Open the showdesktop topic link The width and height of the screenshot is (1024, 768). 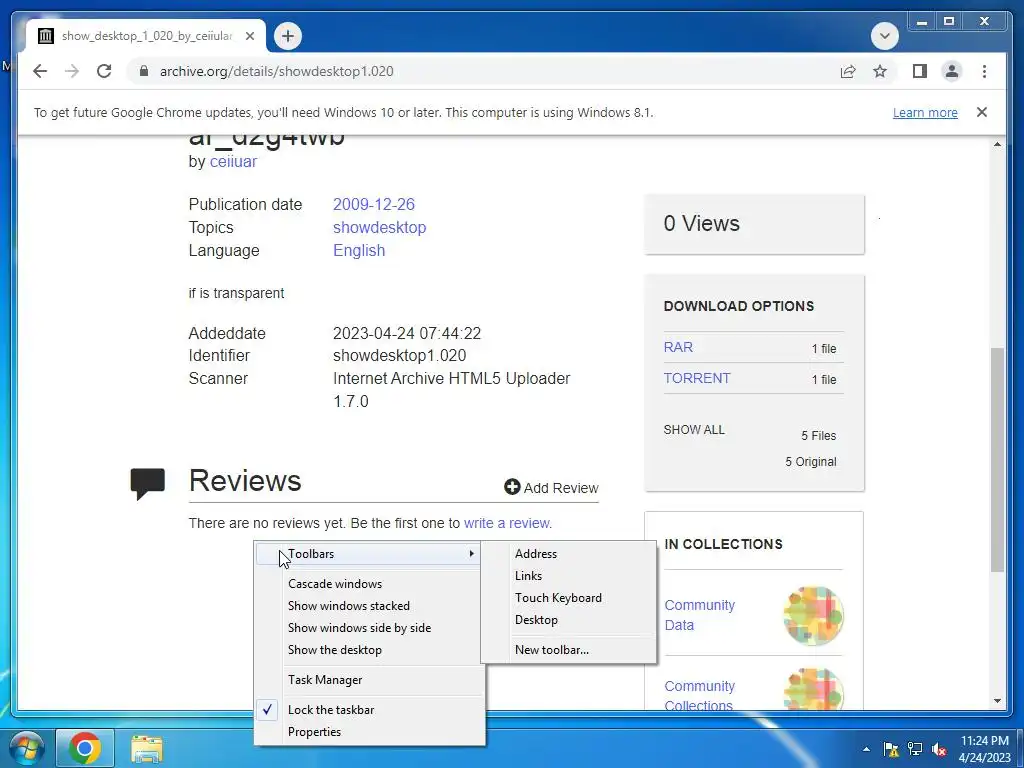pyautogui.click(x=379, y=227)
